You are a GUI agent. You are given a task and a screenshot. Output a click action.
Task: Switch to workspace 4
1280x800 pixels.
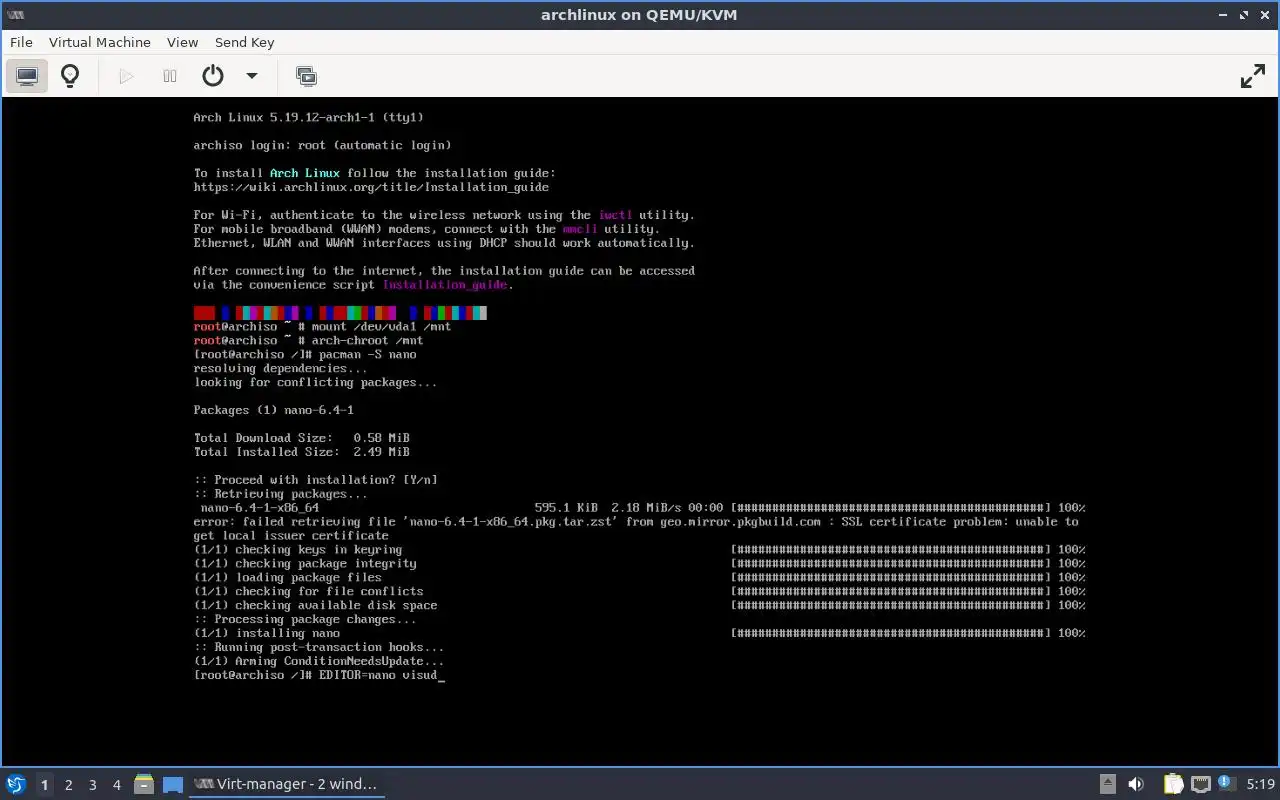tap(116, 785)
